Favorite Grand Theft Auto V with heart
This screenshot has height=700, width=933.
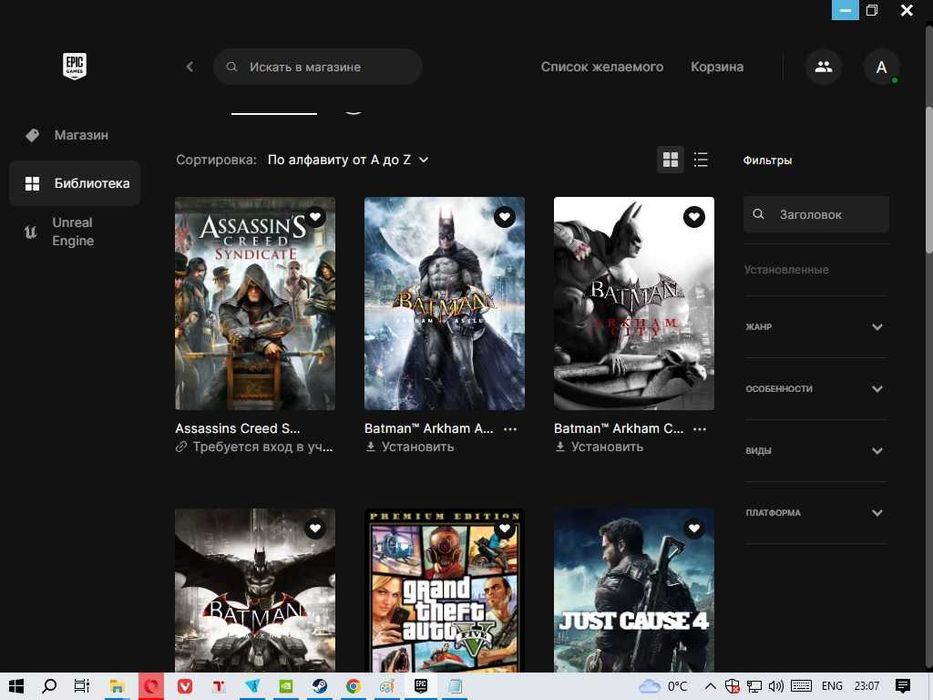coord(505,529)
